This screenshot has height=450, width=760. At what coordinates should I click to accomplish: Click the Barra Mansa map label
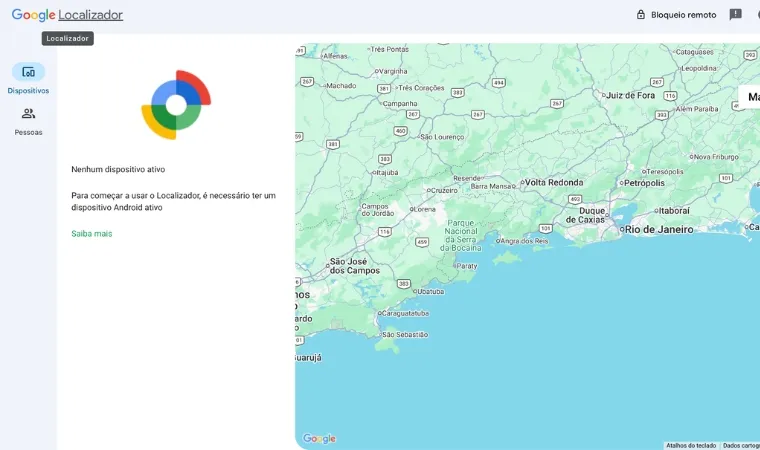(x=491, y=186)
